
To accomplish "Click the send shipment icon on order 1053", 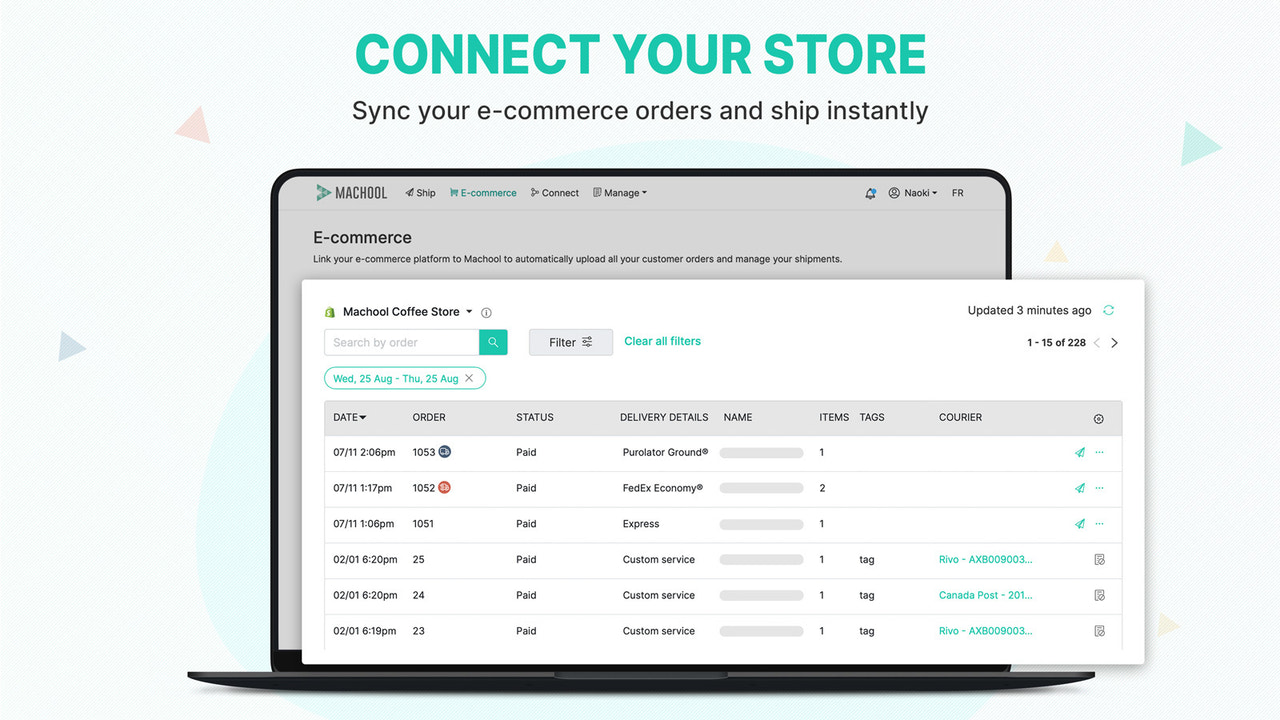I will pyautogui.click(x=1079, y=452).
